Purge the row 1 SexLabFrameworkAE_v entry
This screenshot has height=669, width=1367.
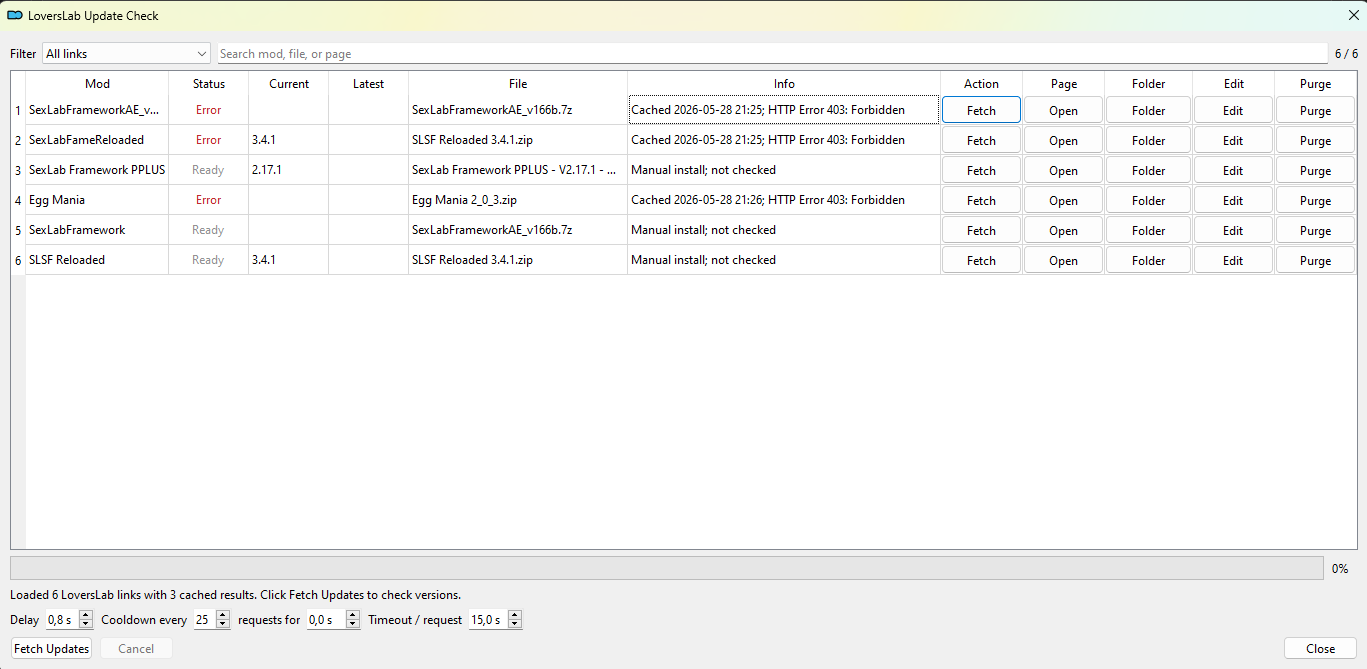(1315, 110)
